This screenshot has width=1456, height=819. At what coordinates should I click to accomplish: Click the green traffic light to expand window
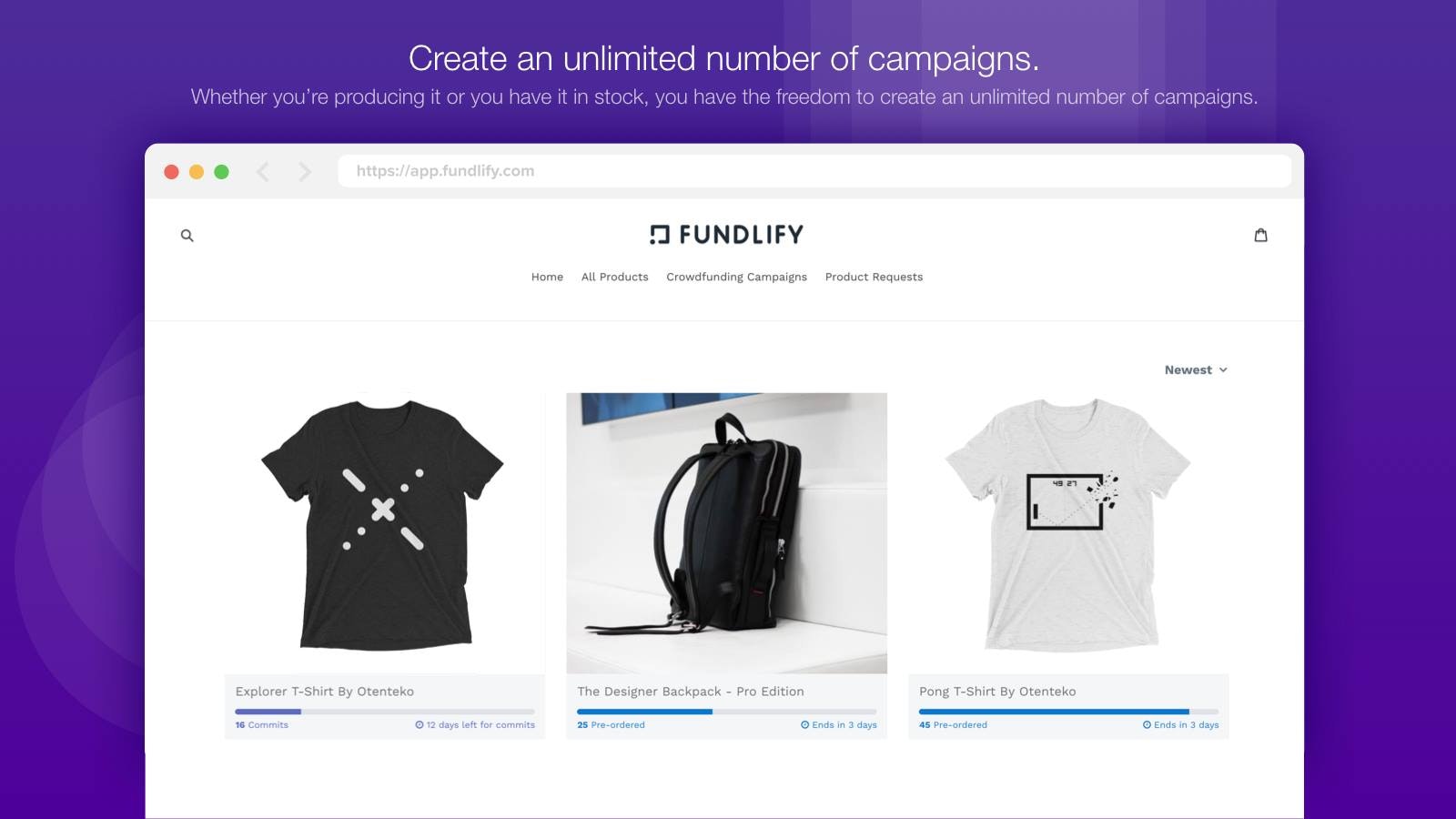click(x=221, y=170)
